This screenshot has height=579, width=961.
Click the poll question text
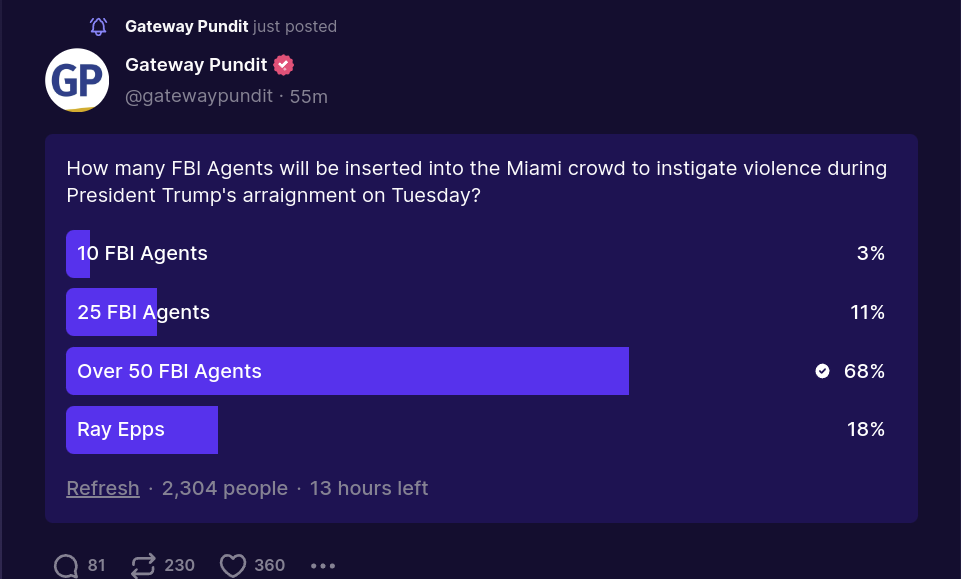(x=476, y=181)
